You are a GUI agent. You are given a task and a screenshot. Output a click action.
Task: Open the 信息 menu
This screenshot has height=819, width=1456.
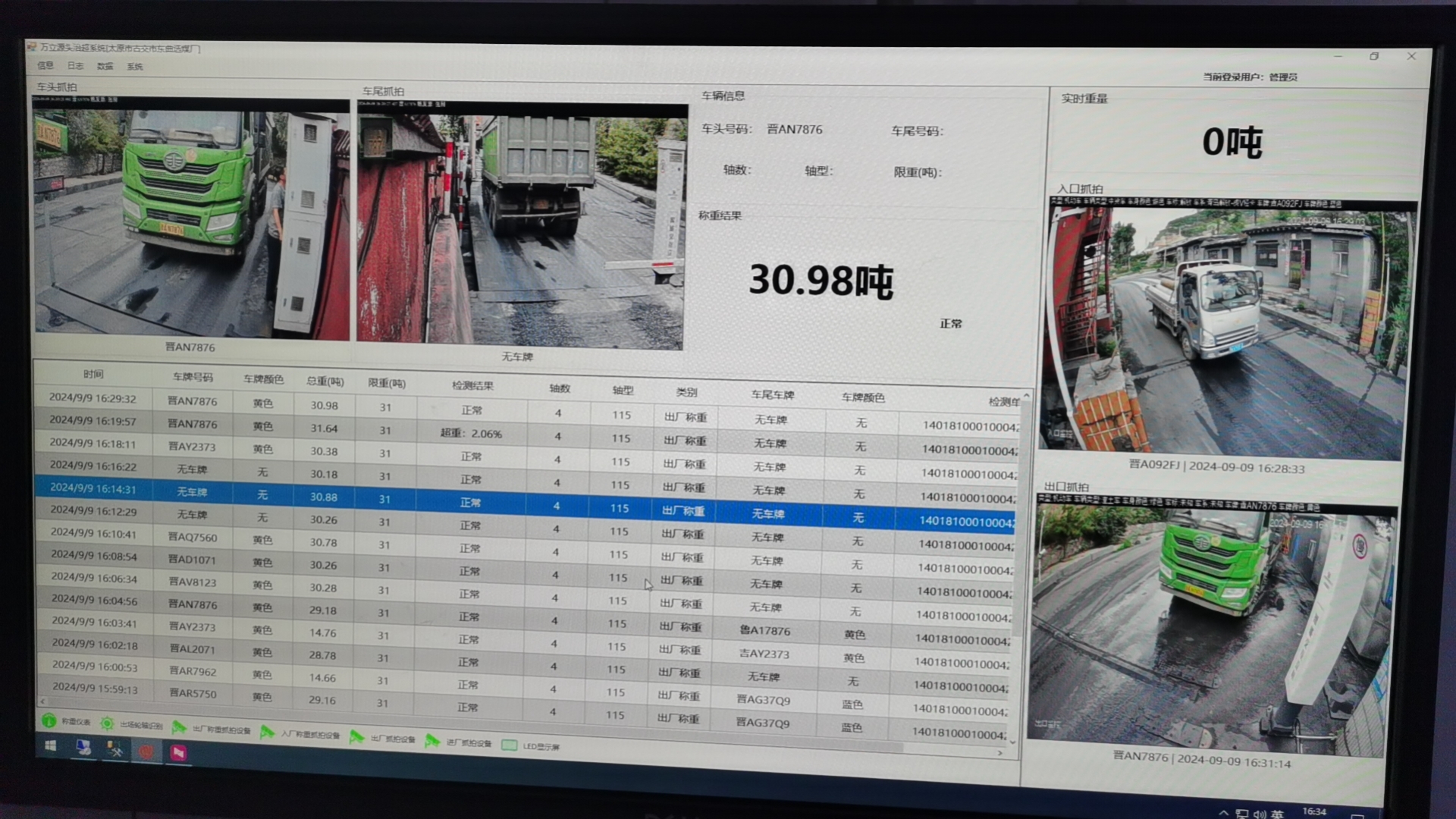tap(45, 65)
